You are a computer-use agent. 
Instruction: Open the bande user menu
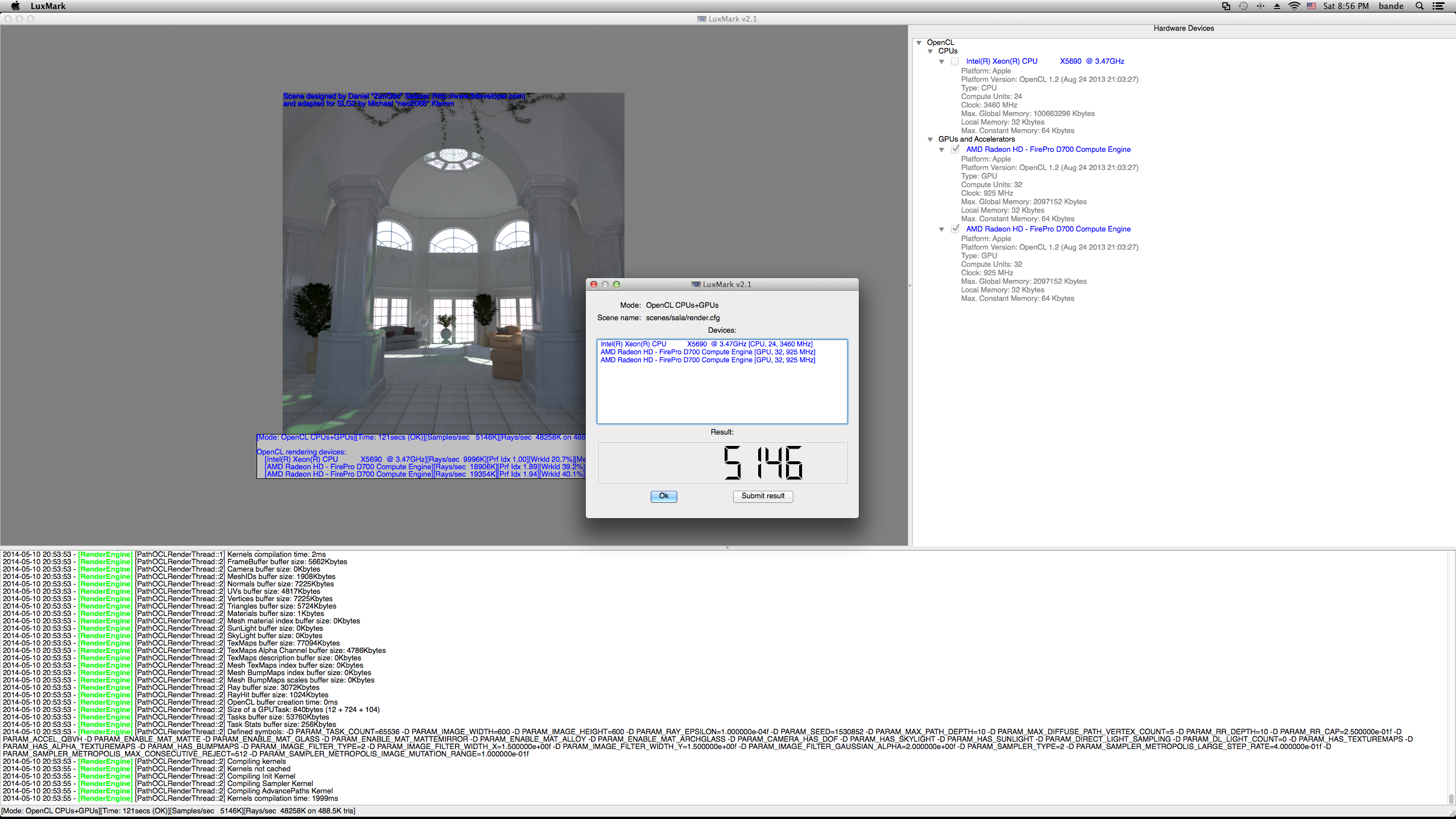point(1391,6)
